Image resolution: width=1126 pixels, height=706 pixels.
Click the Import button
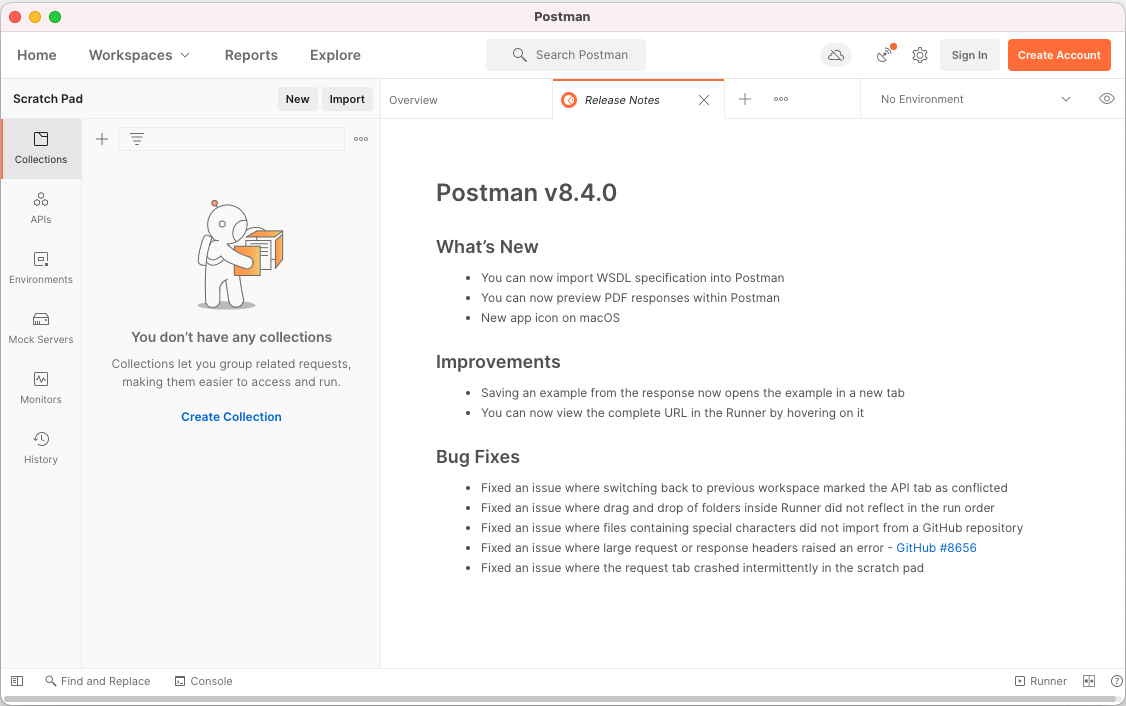pos(347,99)
